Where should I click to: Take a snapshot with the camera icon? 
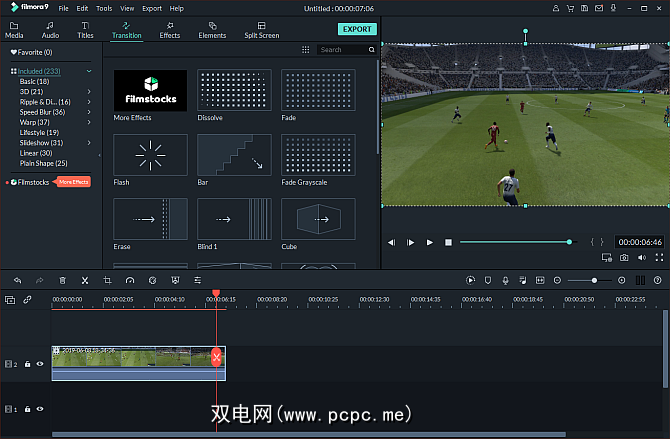click(624, 257)
